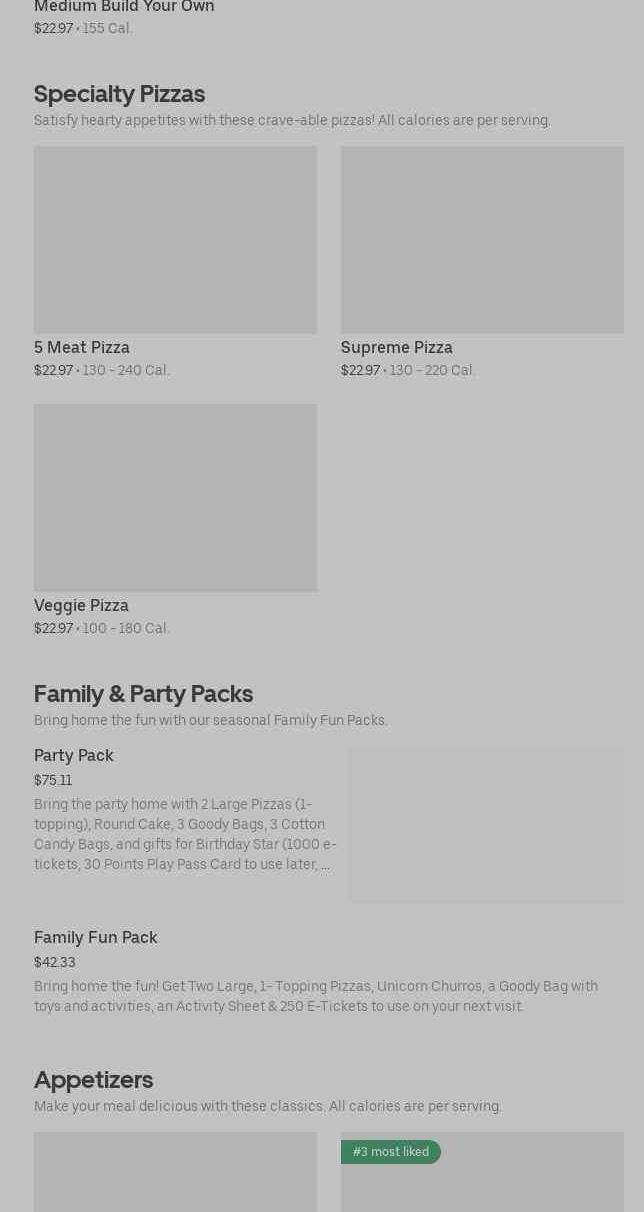Click the Specialty Pizzas section heading
Image resolution: width=644 pixels, height=1212 pixels.
(x=119, y=94)
